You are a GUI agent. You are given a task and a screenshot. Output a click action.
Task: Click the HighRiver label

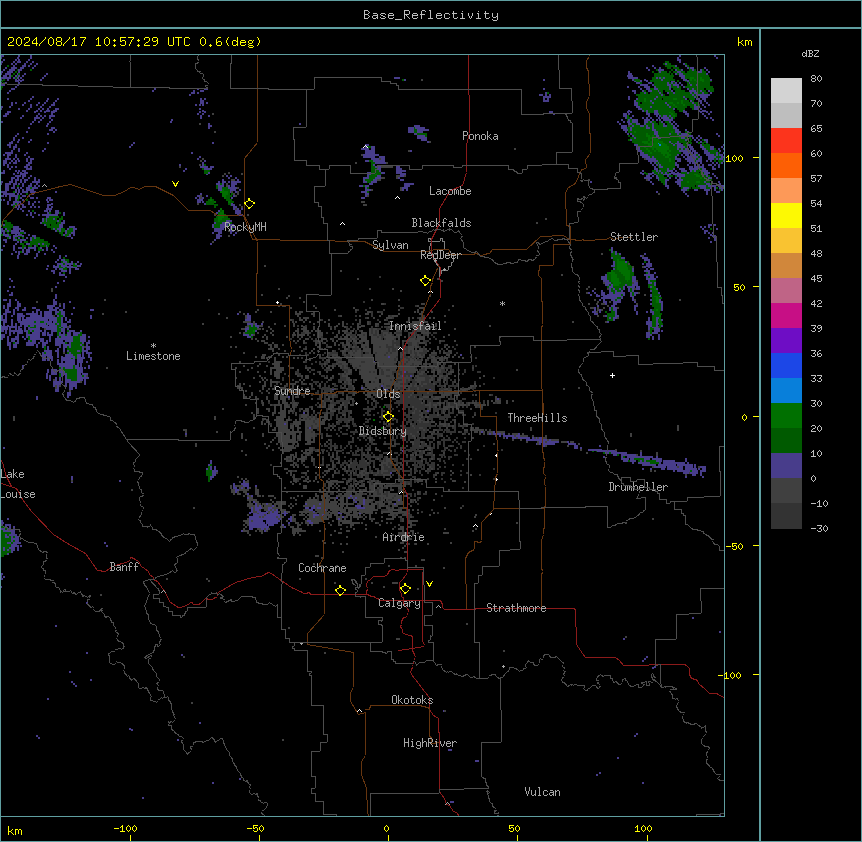point(430,743)
